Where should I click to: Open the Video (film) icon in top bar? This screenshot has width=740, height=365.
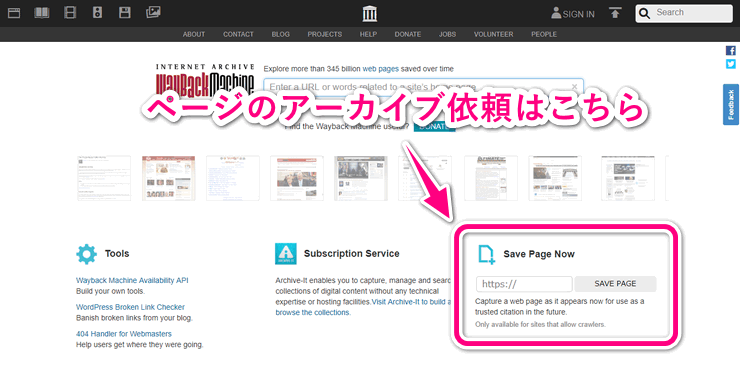(70, 13)
